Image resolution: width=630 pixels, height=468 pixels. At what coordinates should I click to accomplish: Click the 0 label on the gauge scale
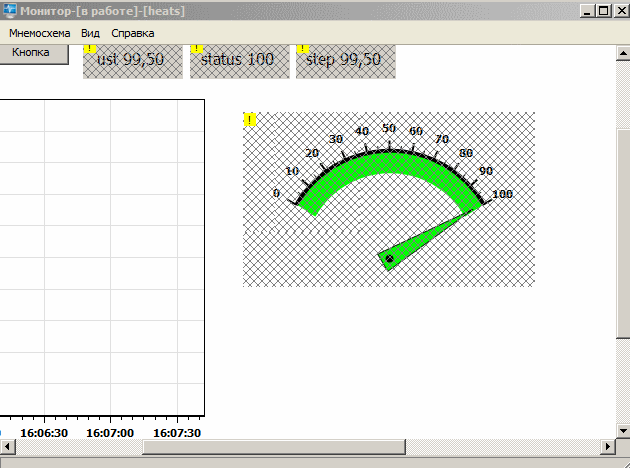[276, 193]
